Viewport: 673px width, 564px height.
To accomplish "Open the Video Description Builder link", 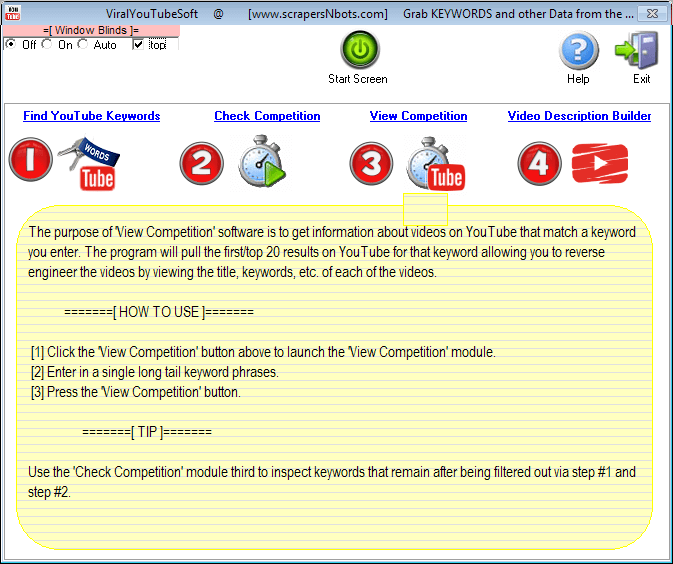I will pos(579,116).
